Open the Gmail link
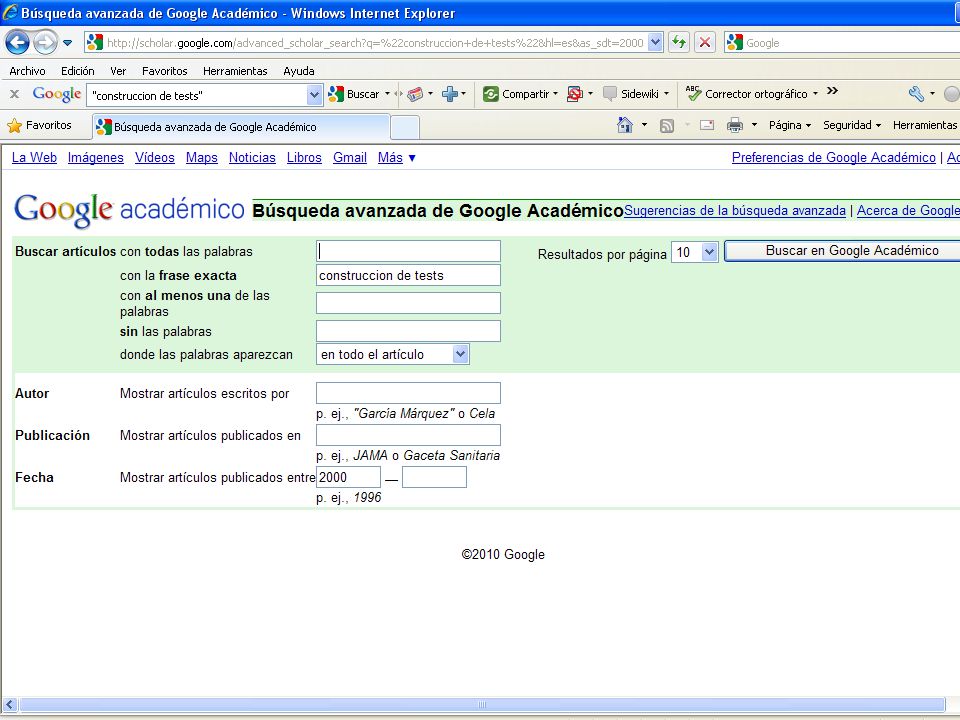 click(350, 157)
